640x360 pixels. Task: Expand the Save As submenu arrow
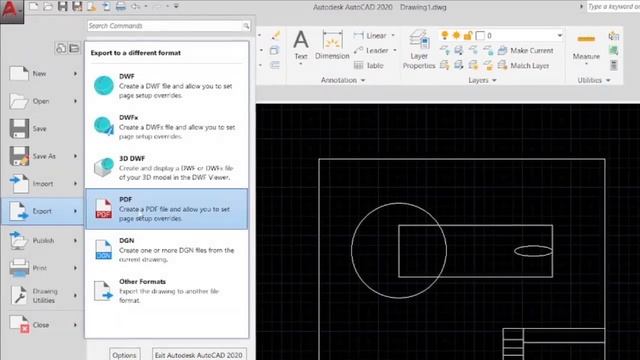(x=76, y=156)
